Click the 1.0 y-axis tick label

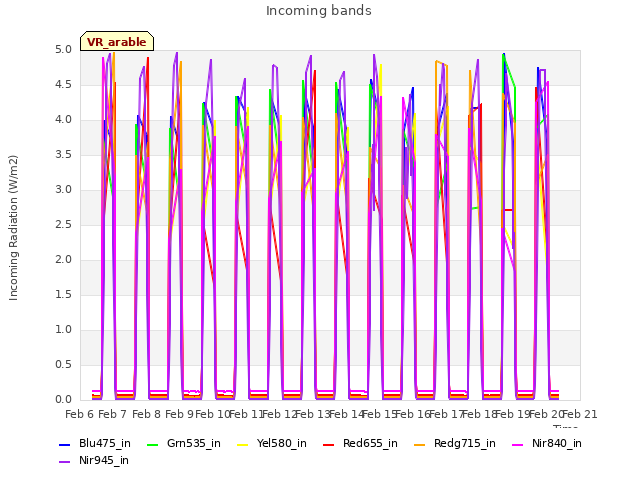(x=63, y=330)
